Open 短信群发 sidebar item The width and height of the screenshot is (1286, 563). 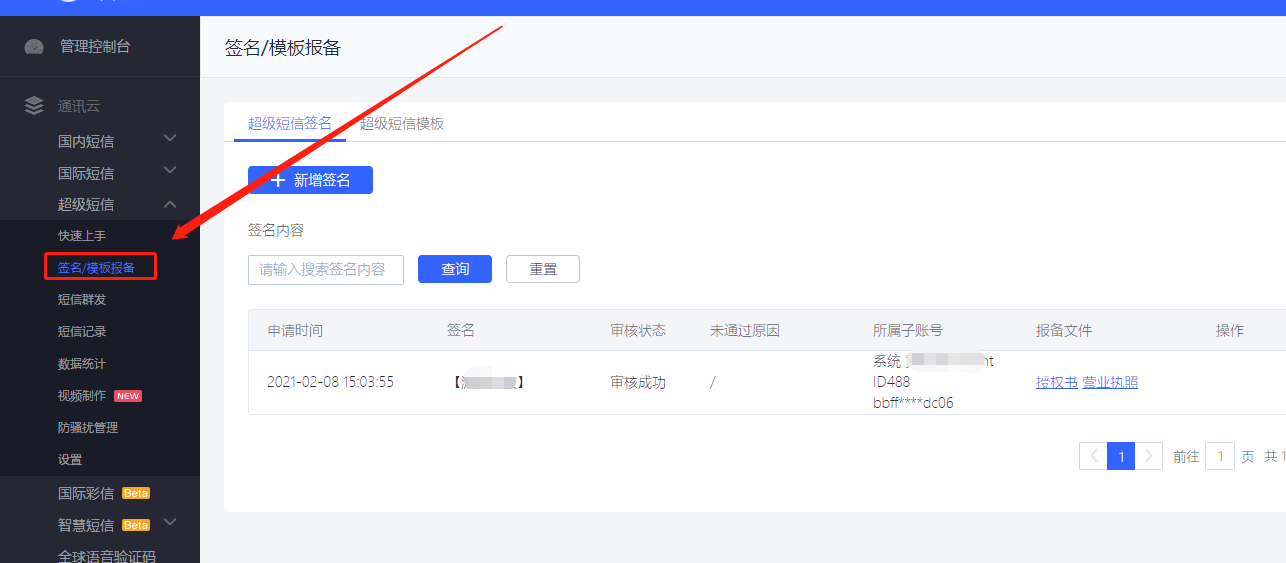tap(82, 300)
